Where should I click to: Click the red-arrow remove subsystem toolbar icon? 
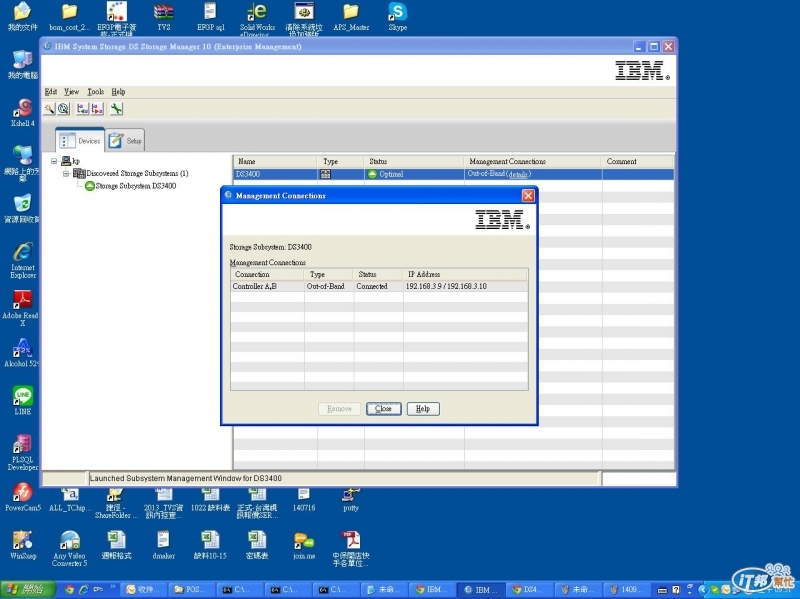pos(97,109)
